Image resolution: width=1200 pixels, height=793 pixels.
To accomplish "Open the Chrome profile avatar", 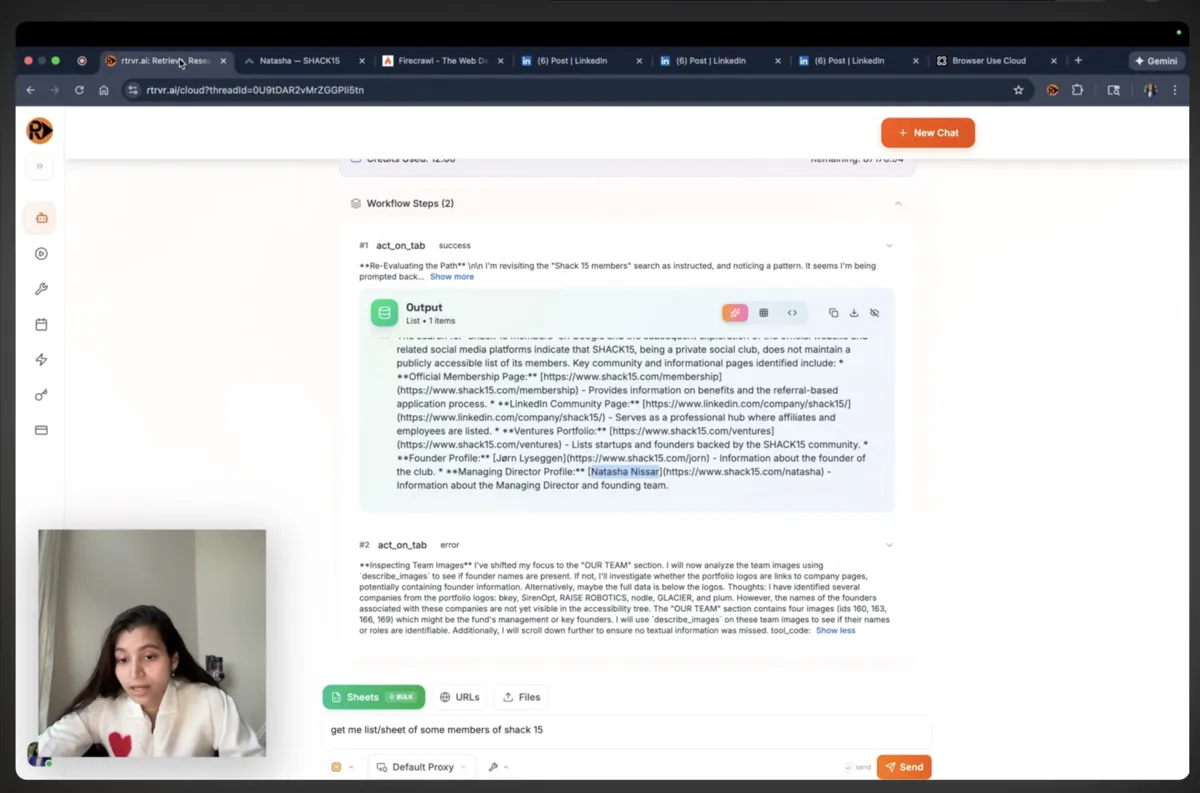I will click(x=1150, y=90).
